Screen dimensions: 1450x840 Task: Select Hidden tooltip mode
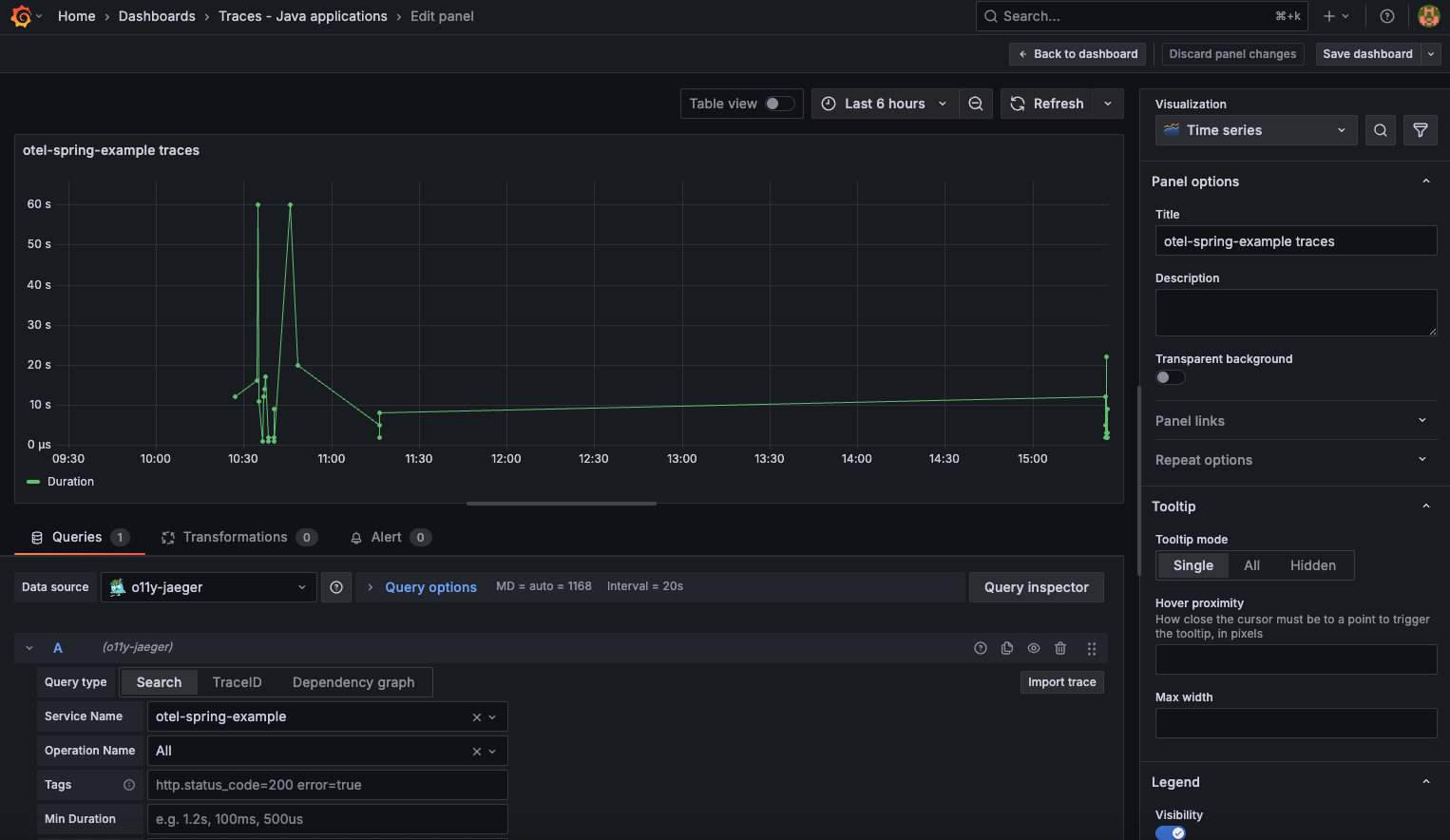tap(1313, 565)
